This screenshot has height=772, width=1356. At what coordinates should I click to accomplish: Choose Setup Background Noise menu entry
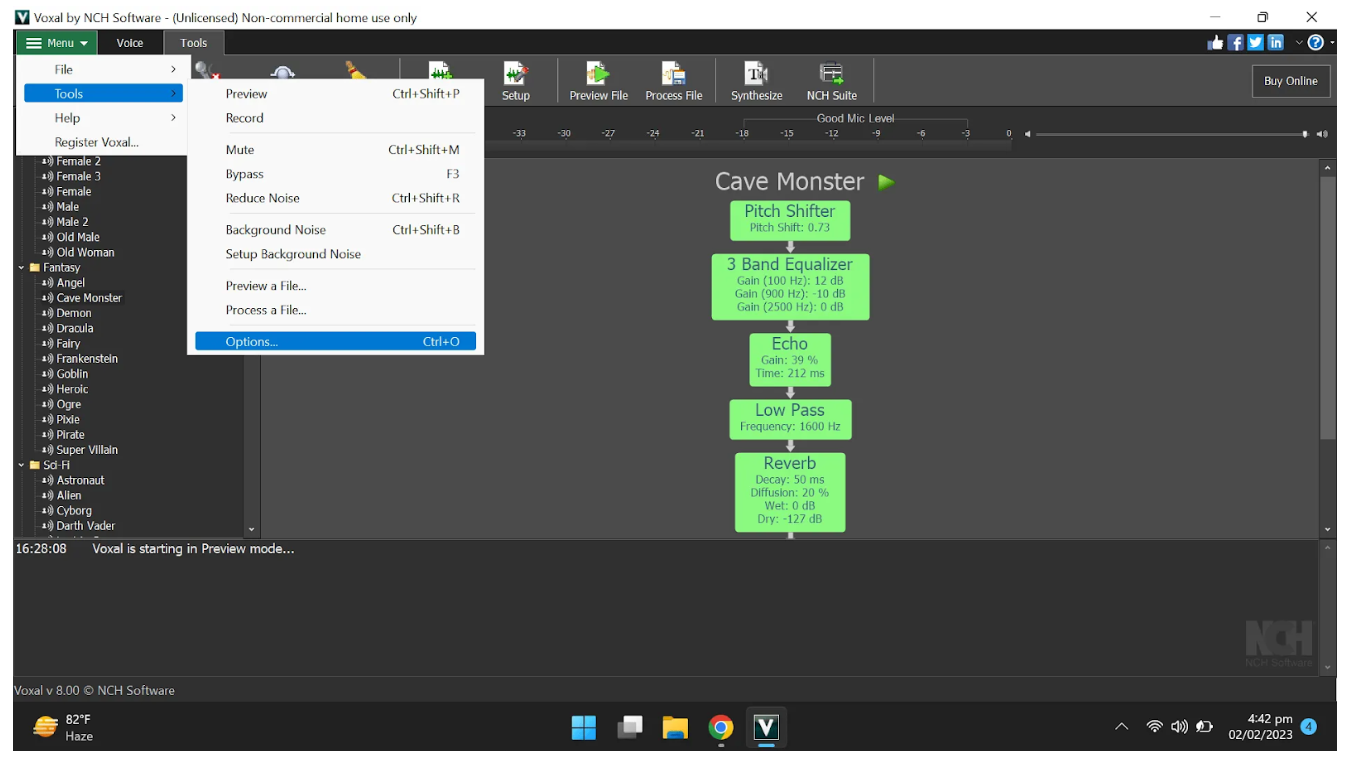pyautogui.click(x=335, y=254)
